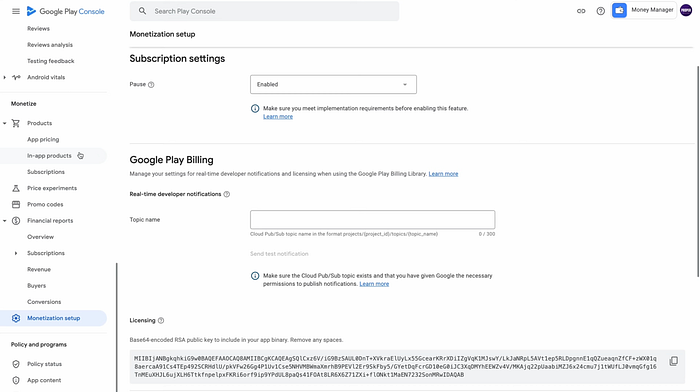
Task: Expand the Subscriptions financial report arrow
Action: pyautogui.click(x=16, y=253)
